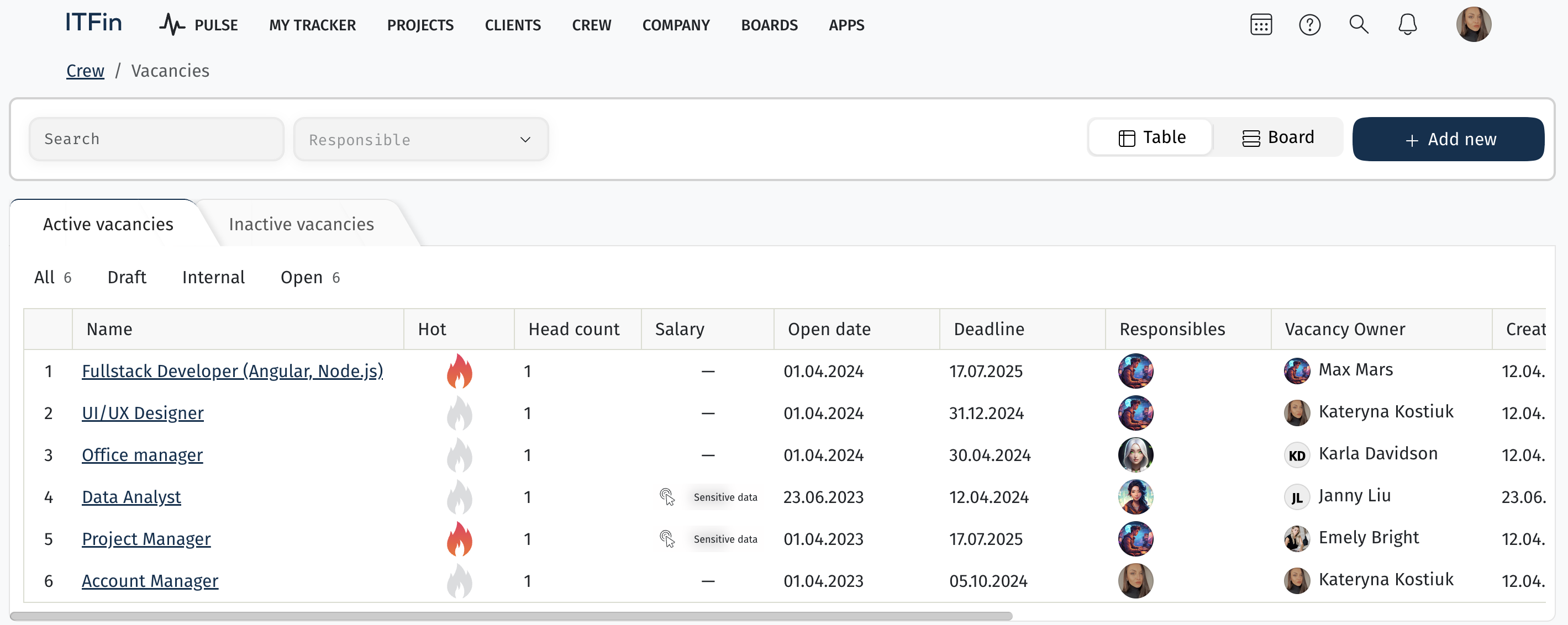Toggle hot flame for Project Manager
Viewport: 1568px width, 625px height.
click(460, 539)
